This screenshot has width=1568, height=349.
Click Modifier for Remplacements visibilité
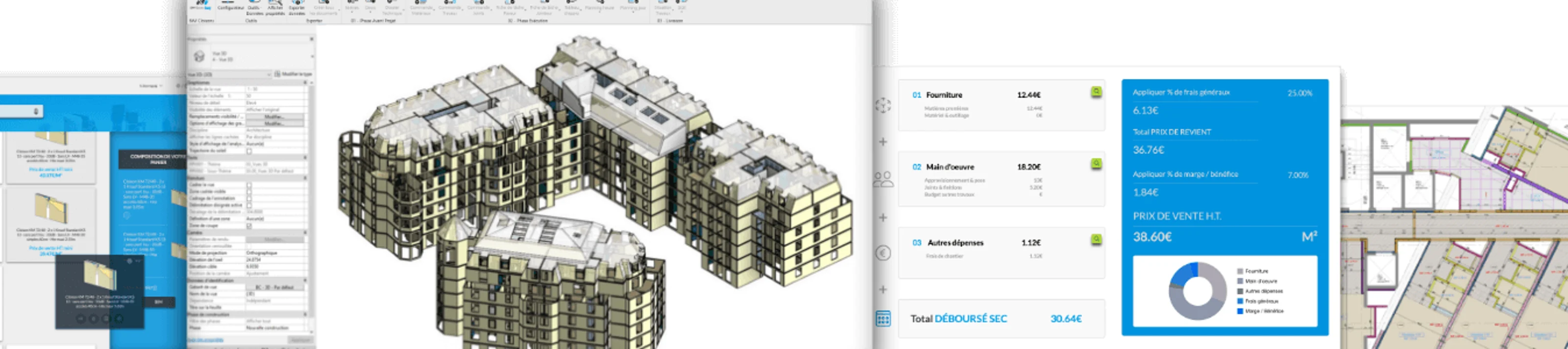(x=275, y=116)
